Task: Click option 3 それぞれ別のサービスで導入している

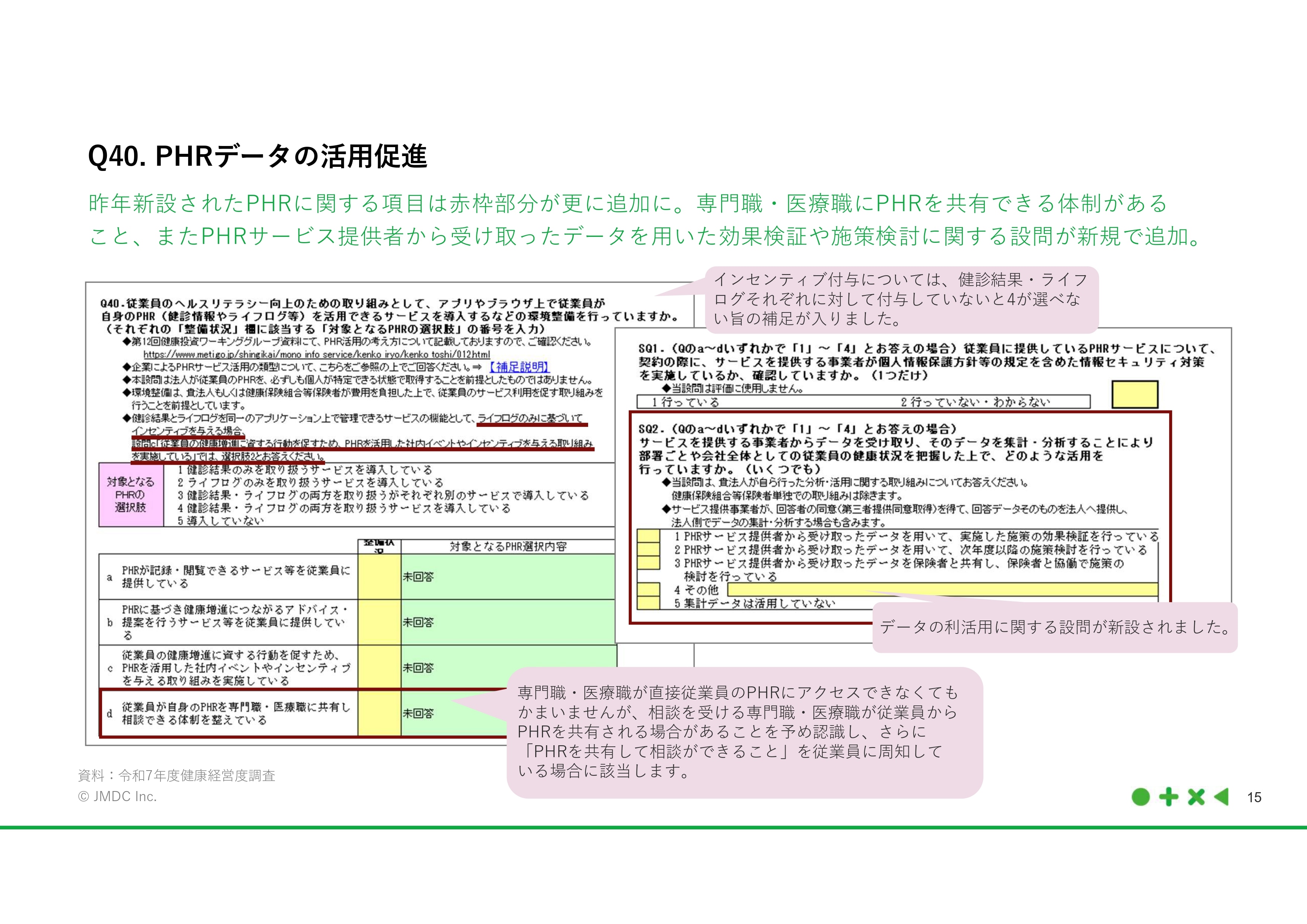Action: point(383,495)
